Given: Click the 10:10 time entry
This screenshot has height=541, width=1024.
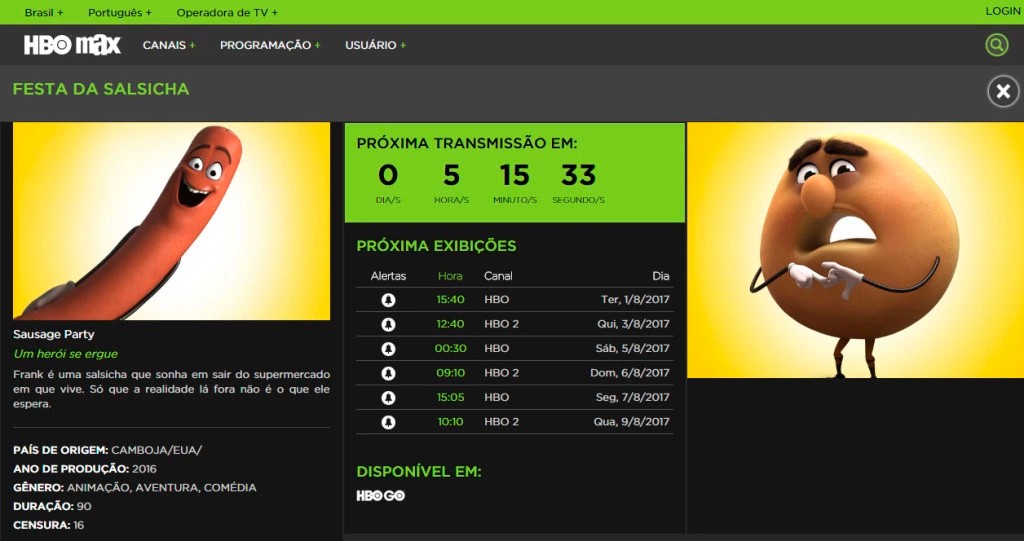Looking at the screenshot, I should pyautogui.click(x=451, y=422).
